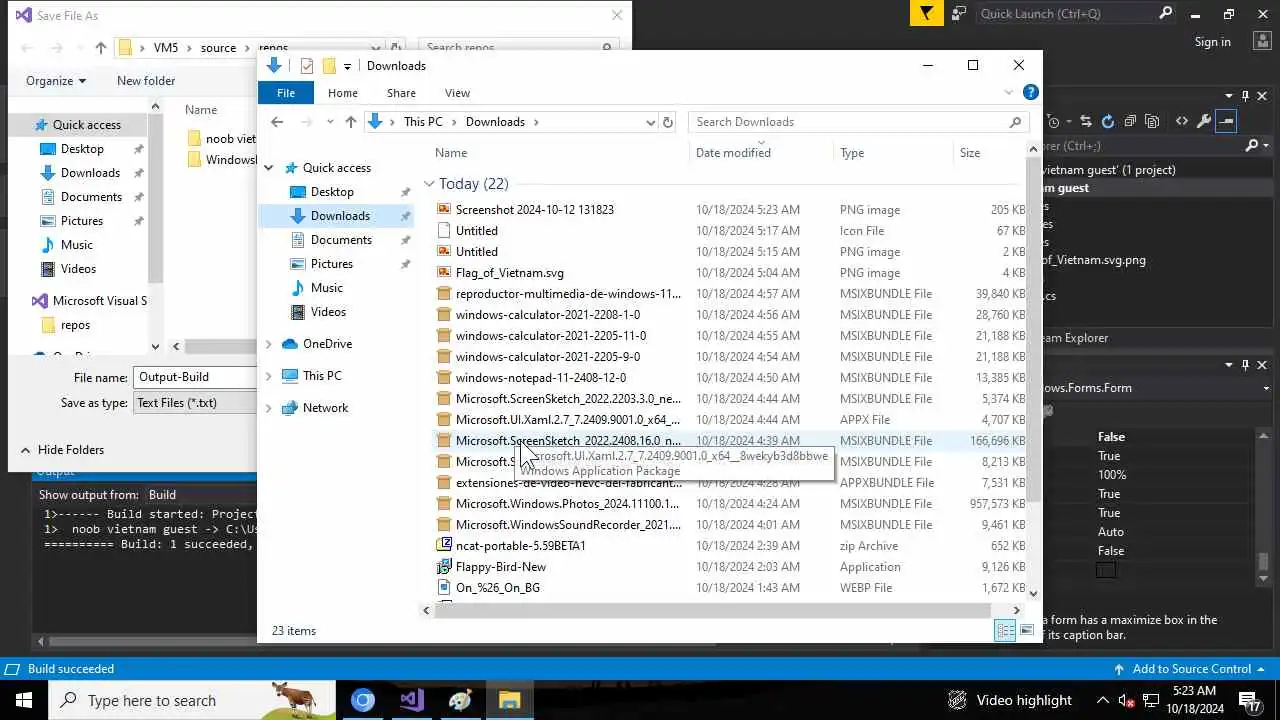The image size is (1280, 720).
Task: Expand the Downloads window ribbon chevron
Action: [x=1008, y=93]
